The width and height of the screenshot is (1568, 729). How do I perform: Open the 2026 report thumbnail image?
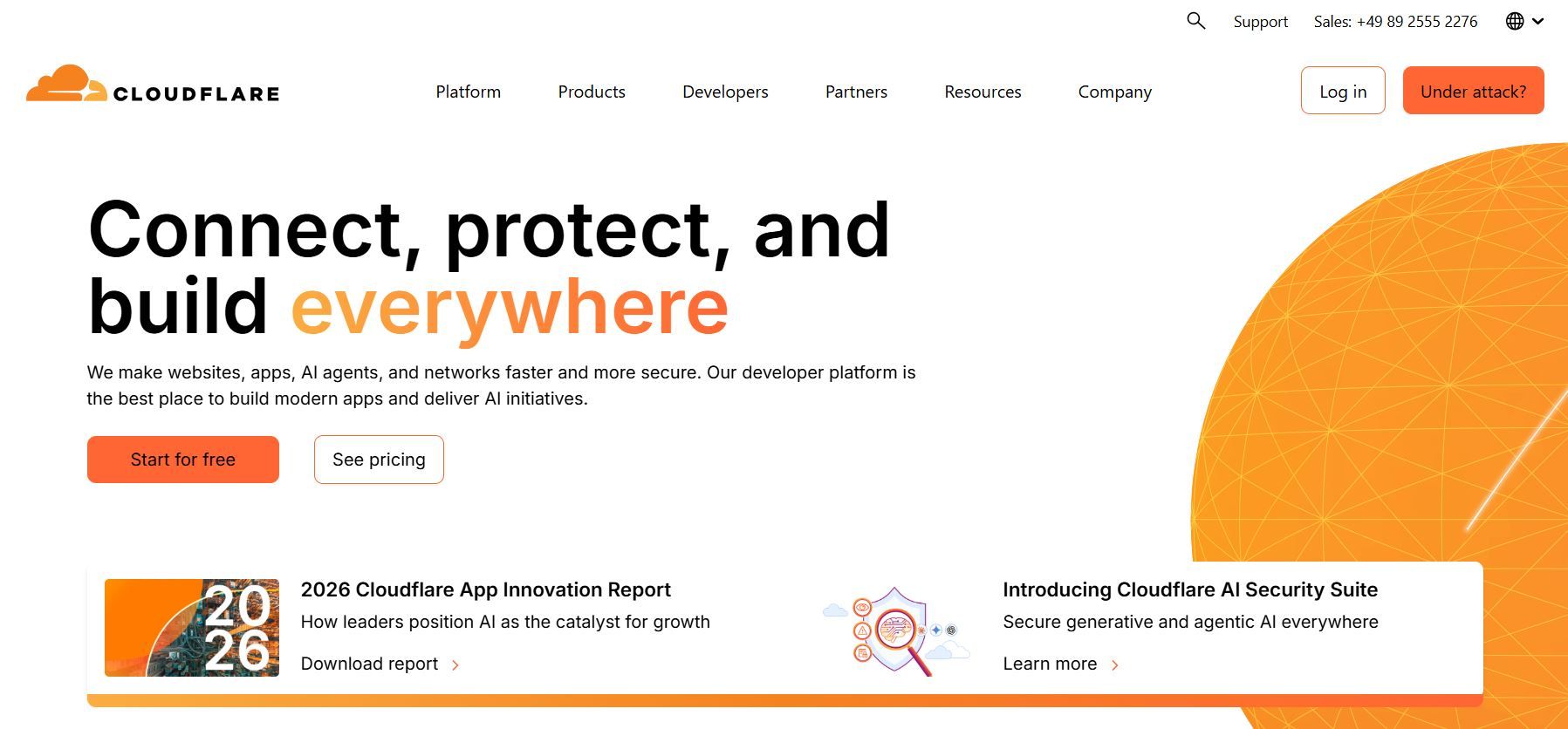tap(192, 628)
